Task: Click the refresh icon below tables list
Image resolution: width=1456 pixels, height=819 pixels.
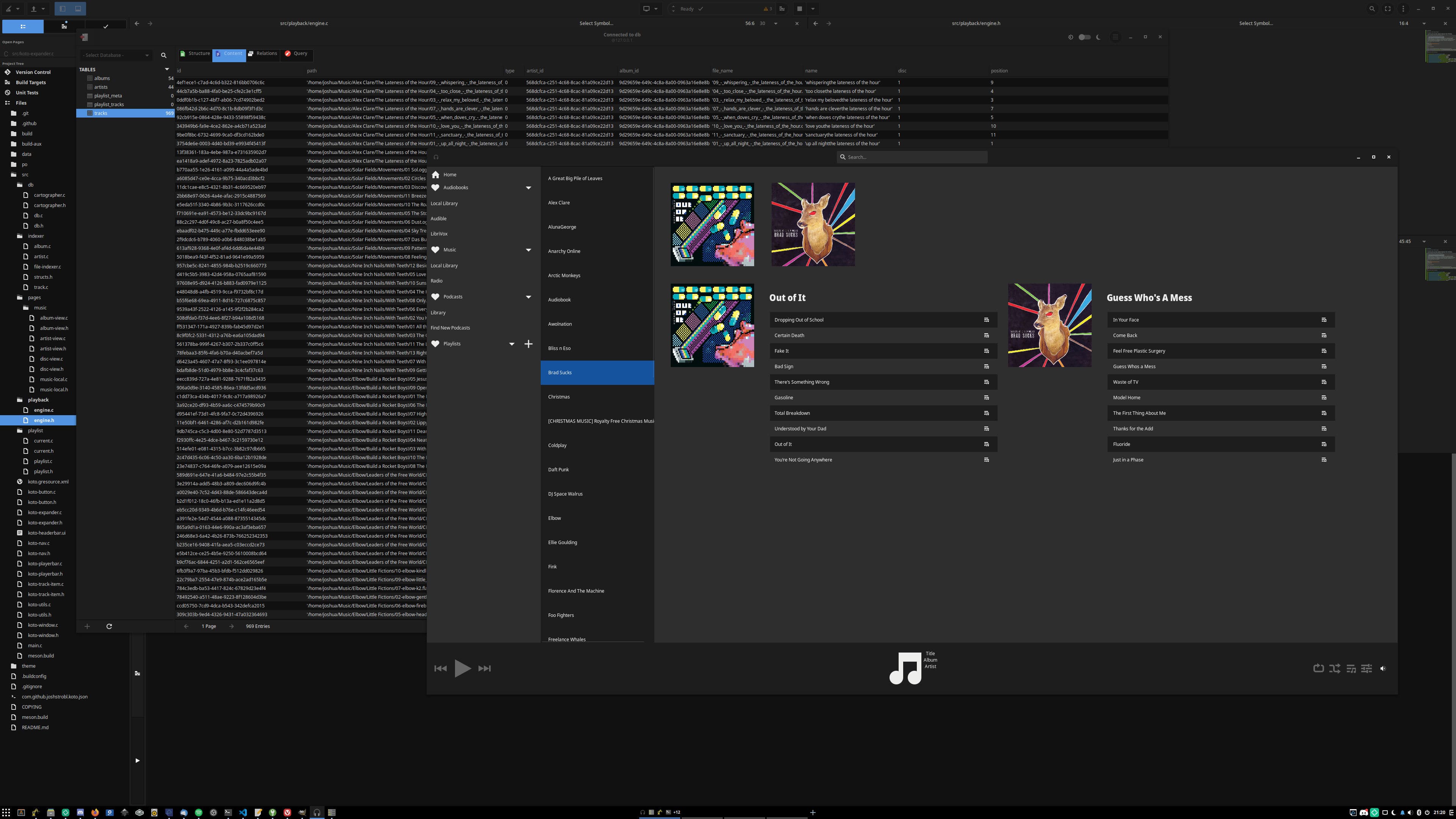Action: click(x=109, y=626)
